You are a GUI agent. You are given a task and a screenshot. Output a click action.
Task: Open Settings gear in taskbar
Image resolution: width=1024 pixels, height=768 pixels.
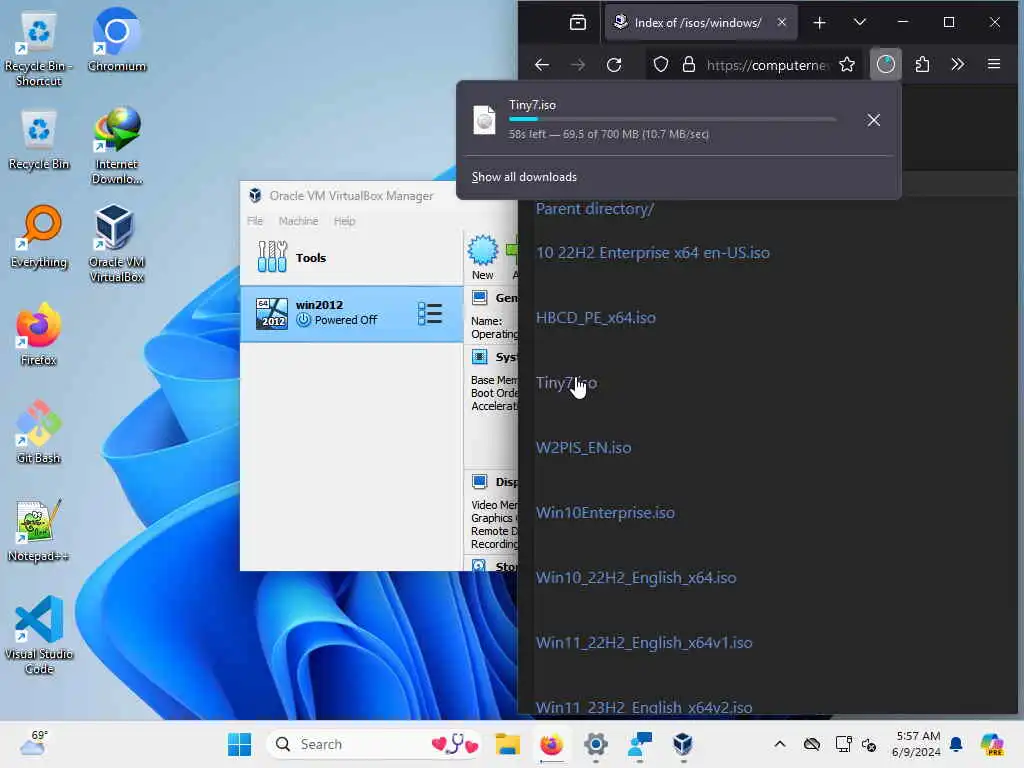point(596,744)
